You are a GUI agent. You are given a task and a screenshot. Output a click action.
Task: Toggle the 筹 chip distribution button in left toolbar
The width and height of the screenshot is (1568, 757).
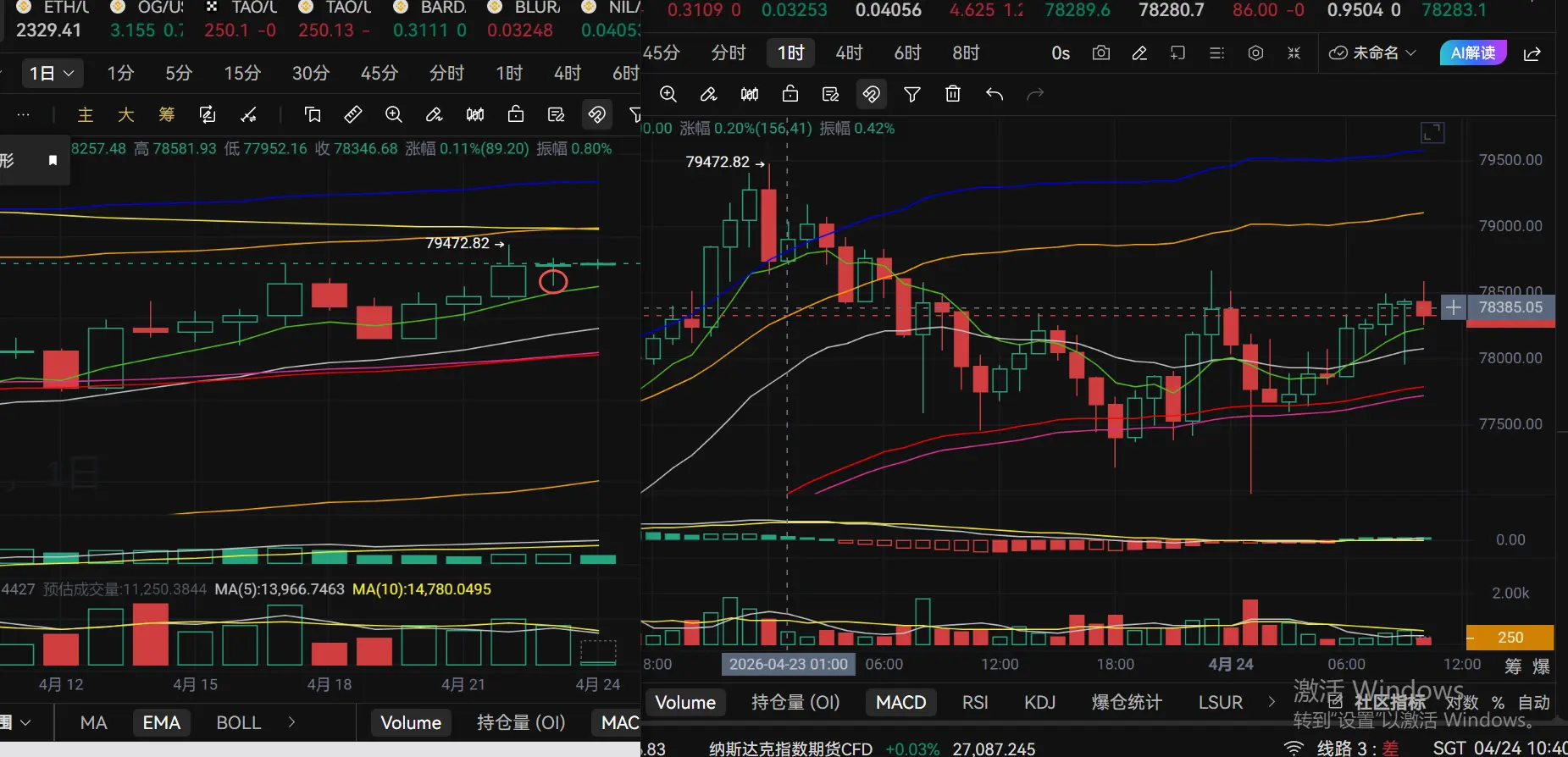tap(167, 114)
